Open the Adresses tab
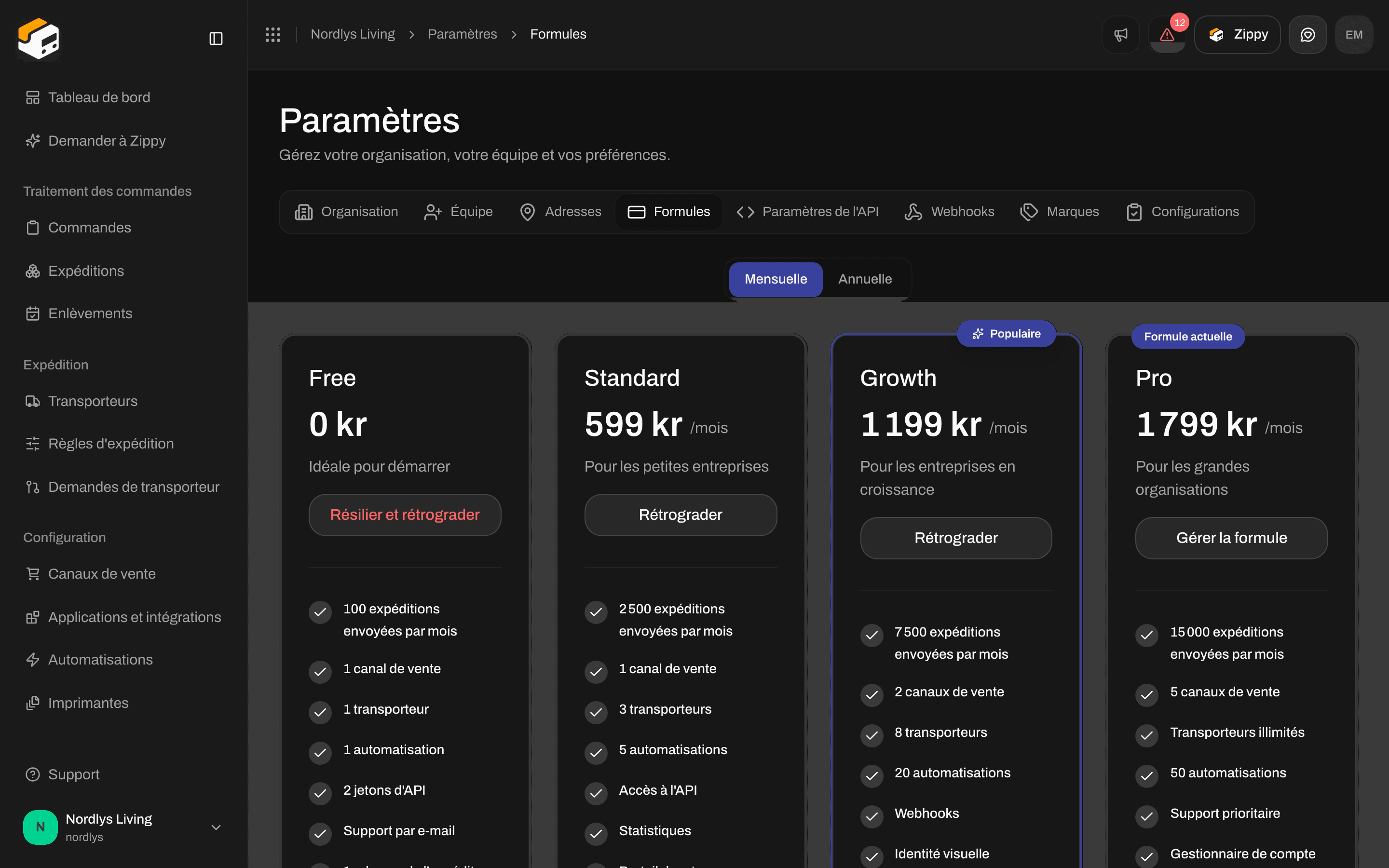Screen dimensions: 1389x868 (560, 212)
